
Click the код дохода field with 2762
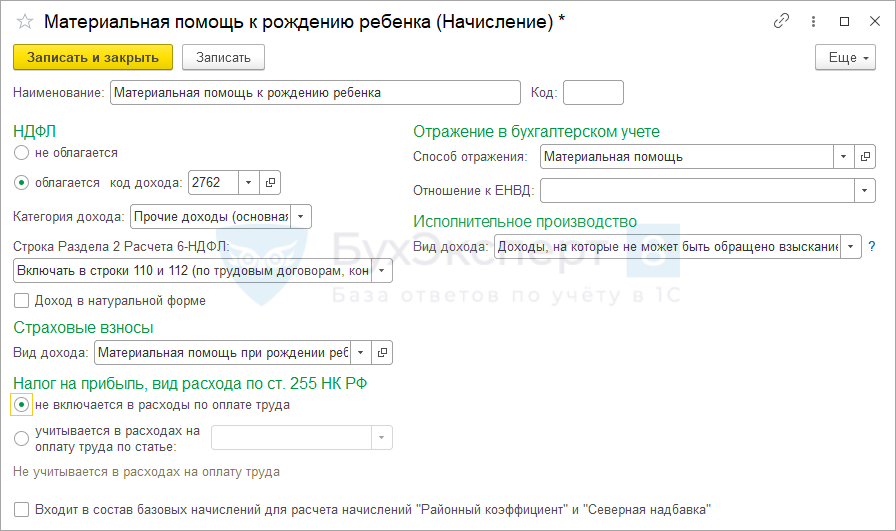[213, 182]
